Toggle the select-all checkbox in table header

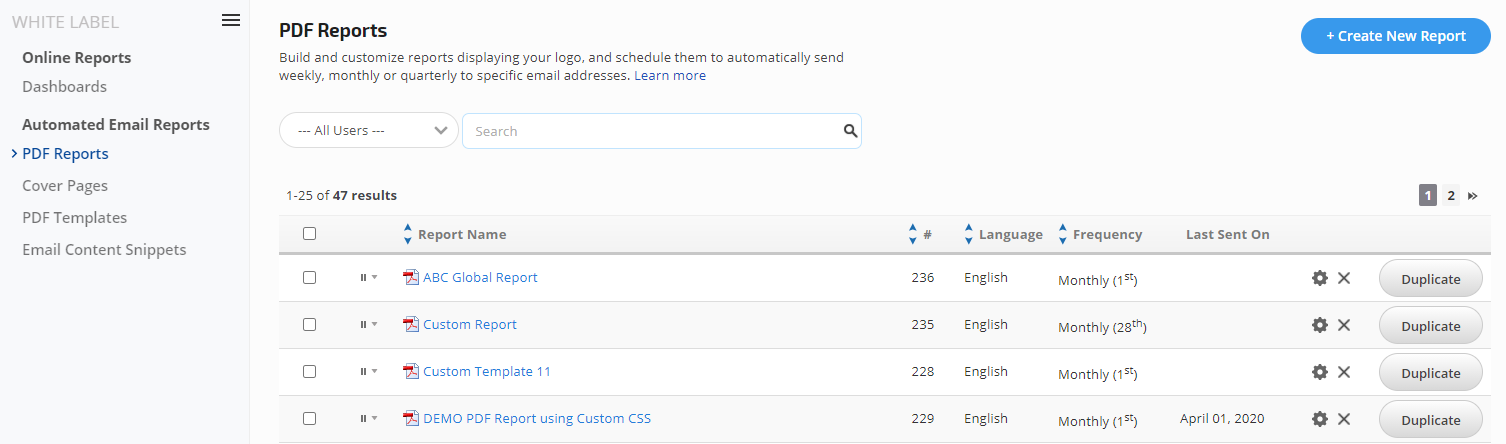pyautogui.click(x=309, y=234)
